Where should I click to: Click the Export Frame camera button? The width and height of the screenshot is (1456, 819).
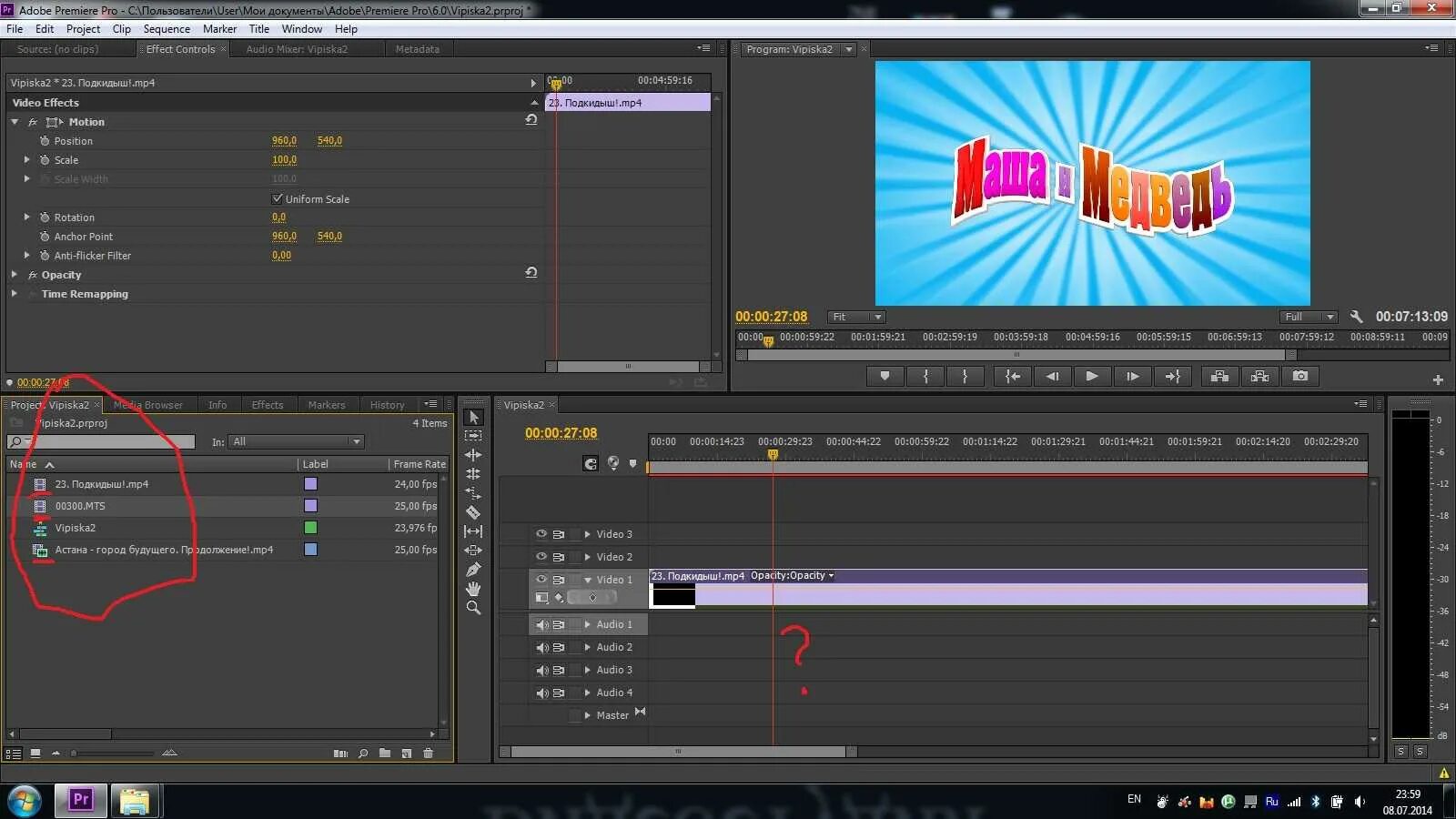click(x=1300, y=376)
